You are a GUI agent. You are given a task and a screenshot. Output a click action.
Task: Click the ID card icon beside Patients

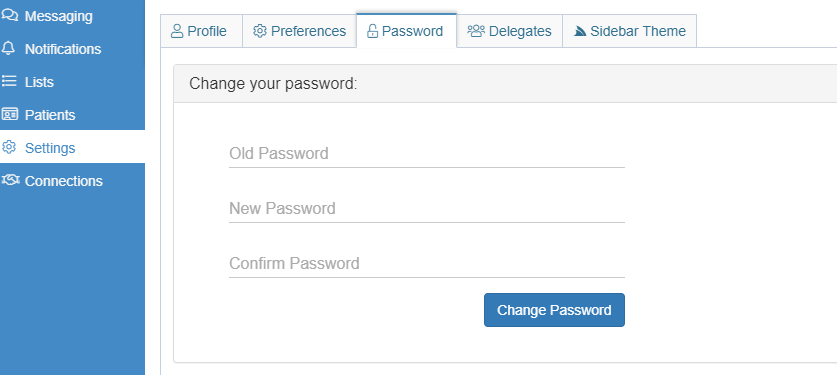coord(10,114)
